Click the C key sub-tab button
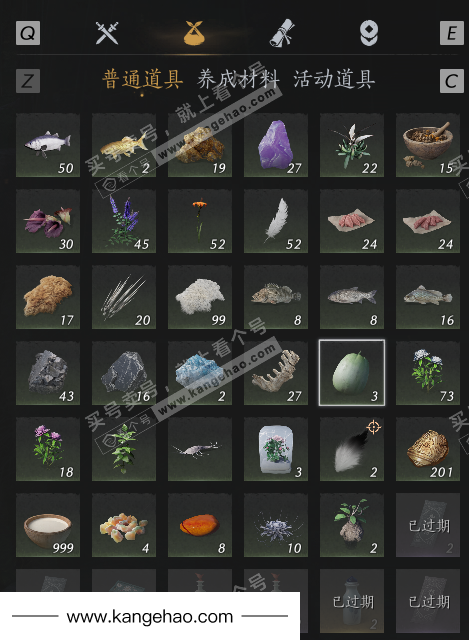 (x=452, y=81)
